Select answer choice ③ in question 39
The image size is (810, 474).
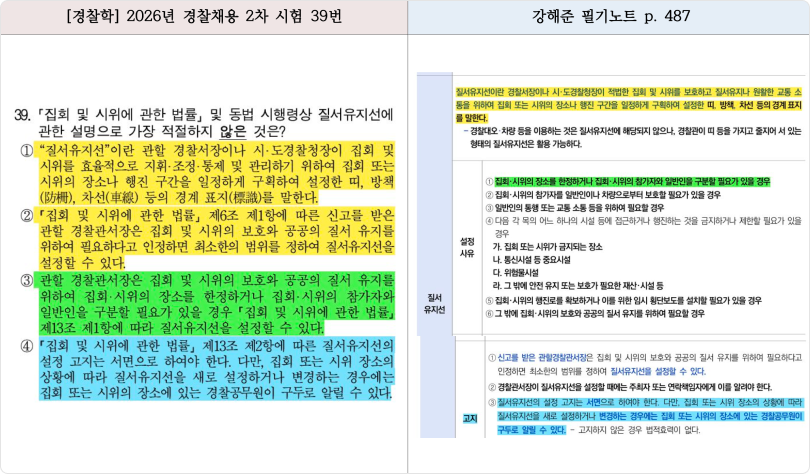coord(26,280)
